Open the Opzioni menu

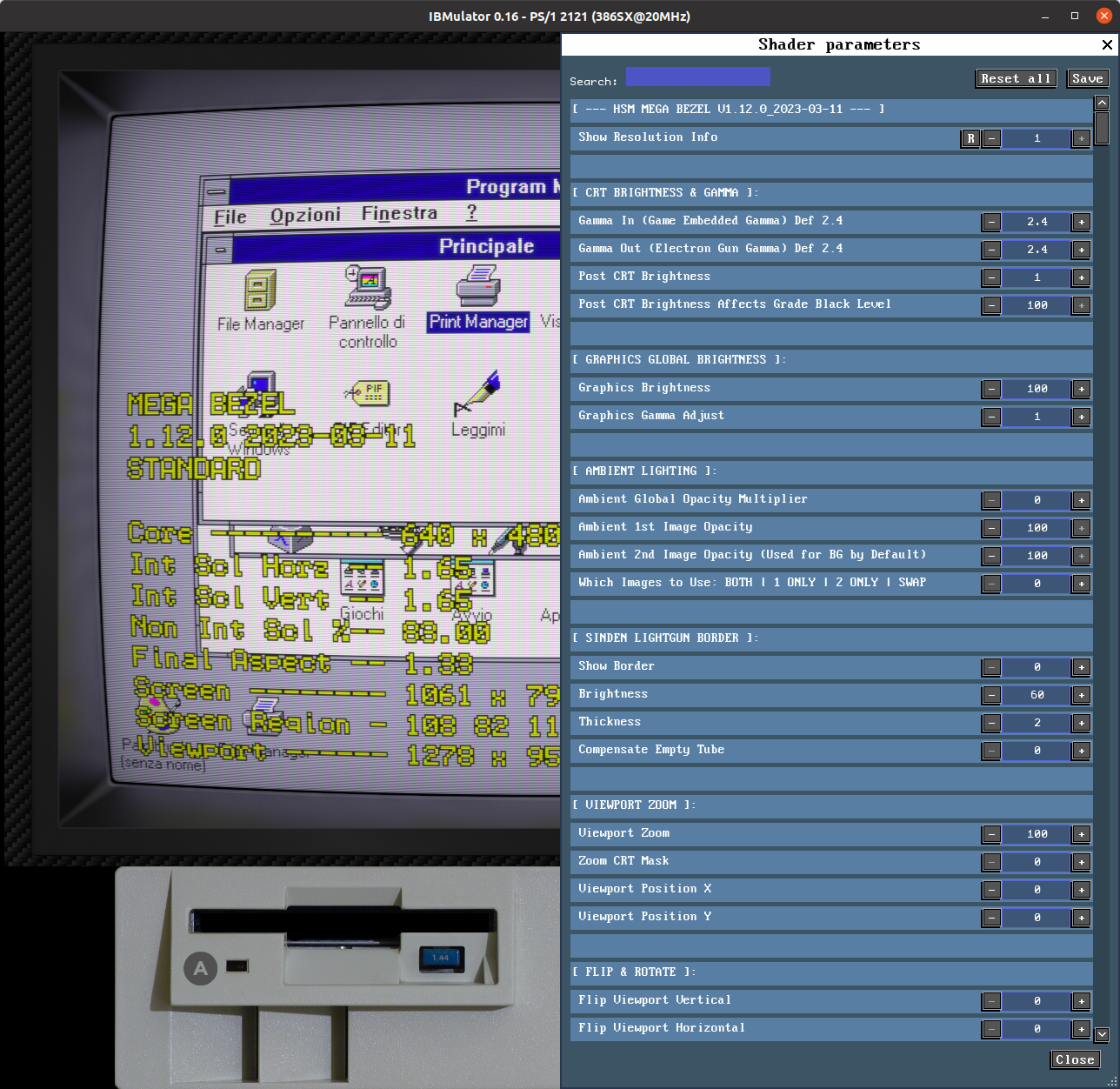pyautogui.click(x=305, y=215)
